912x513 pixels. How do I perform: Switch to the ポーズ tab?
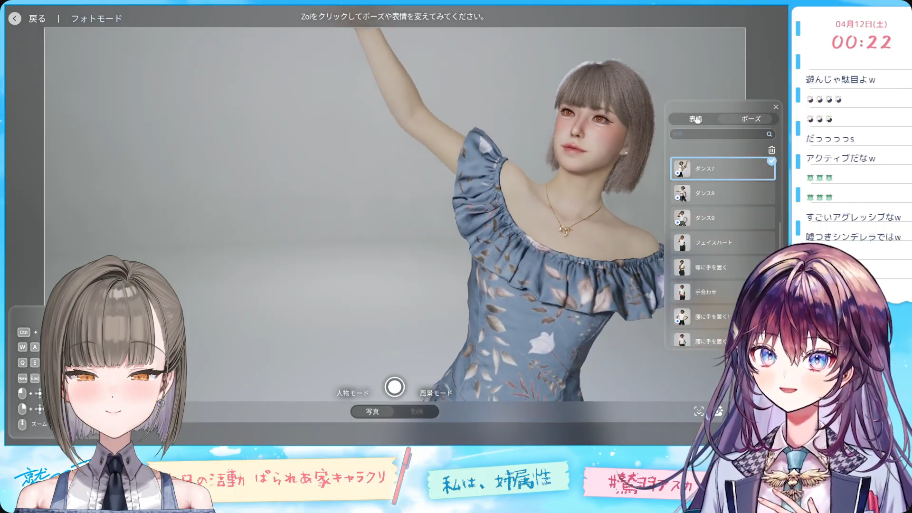(750, 119)
